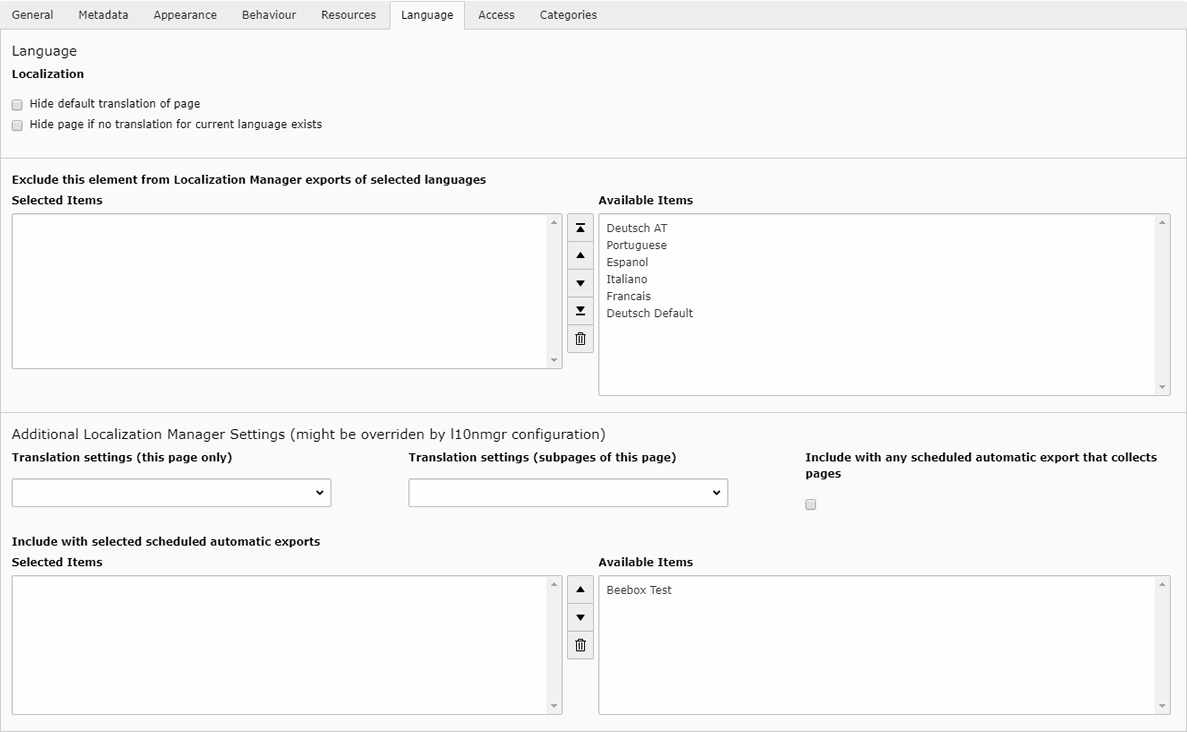Click trash icon in scheduled exports section
1187x732 pixels.
580,645
